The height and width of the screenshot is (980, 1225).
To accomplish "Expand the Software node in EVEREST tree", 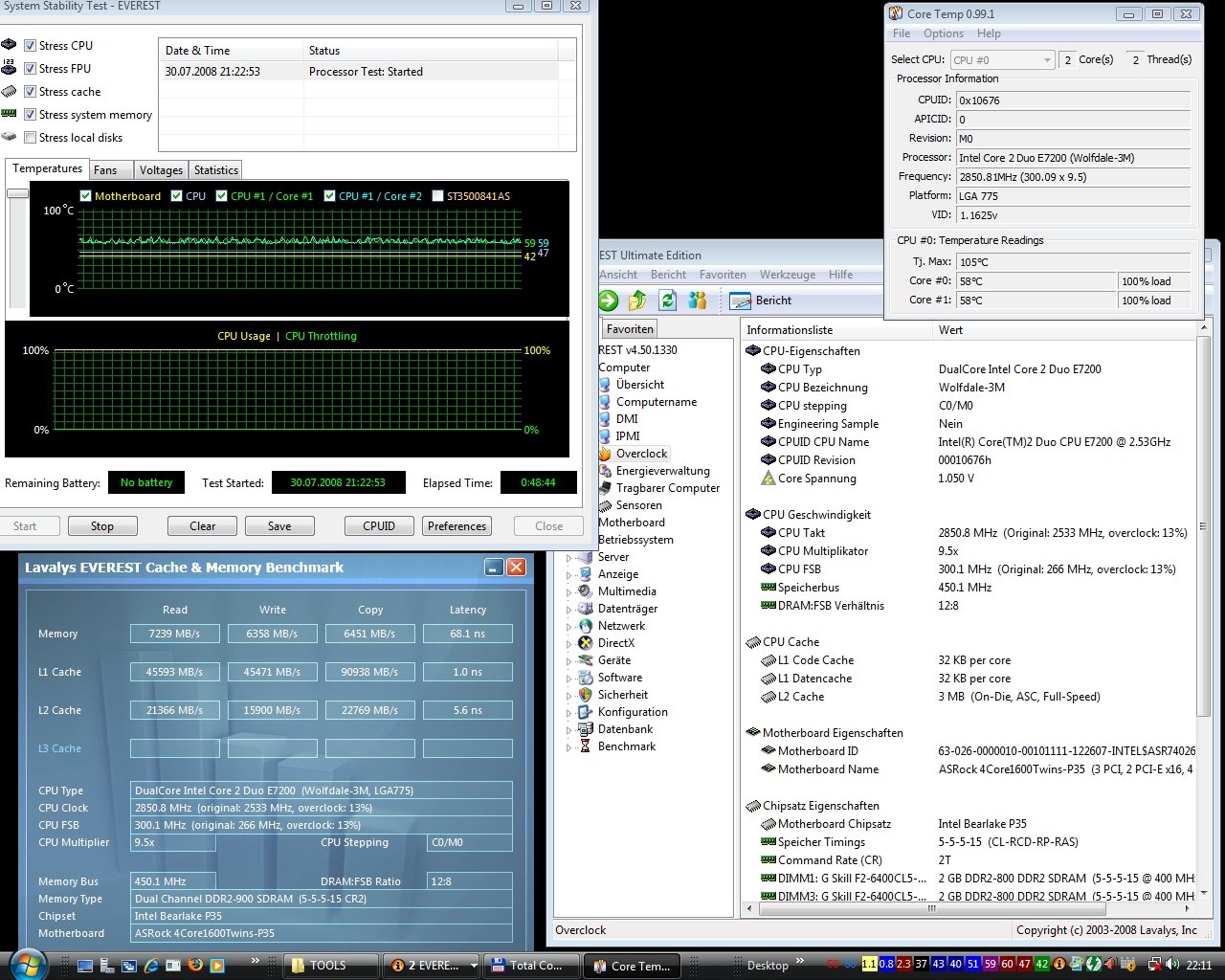I will tap(568, 678).
